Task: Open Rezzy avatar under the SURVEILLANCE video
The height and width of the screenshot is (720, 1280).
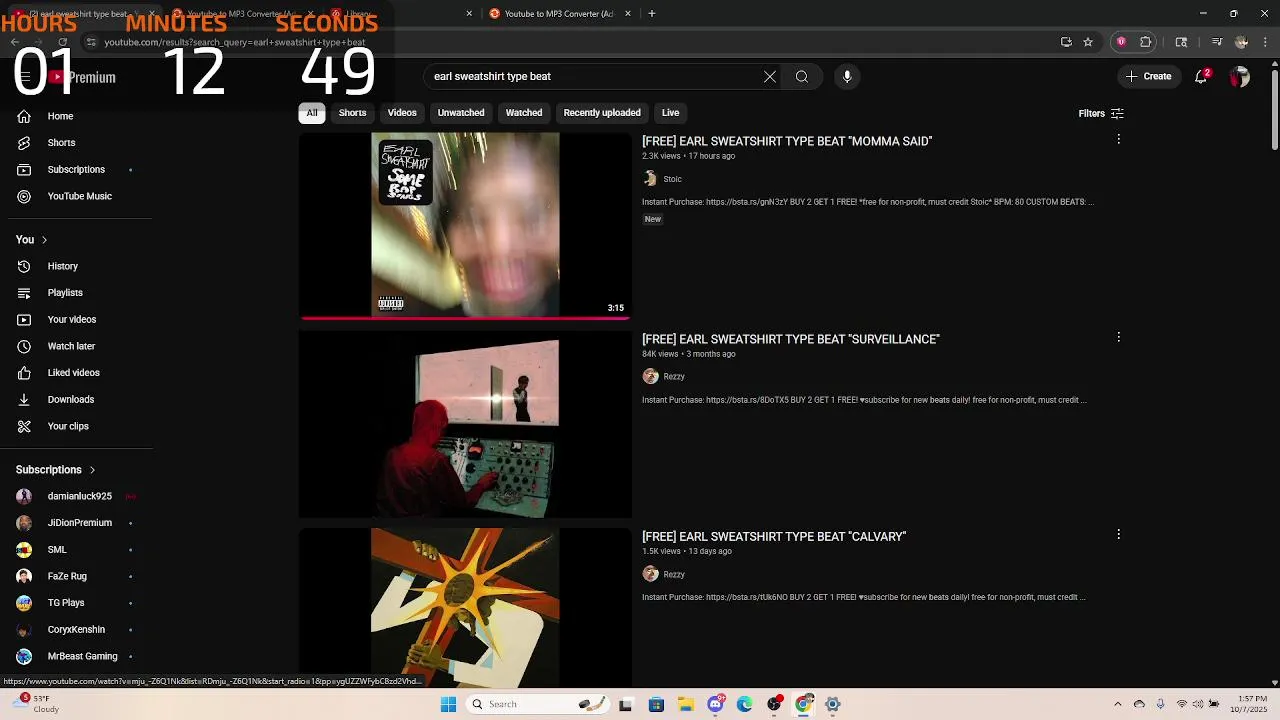Action: 650,376
